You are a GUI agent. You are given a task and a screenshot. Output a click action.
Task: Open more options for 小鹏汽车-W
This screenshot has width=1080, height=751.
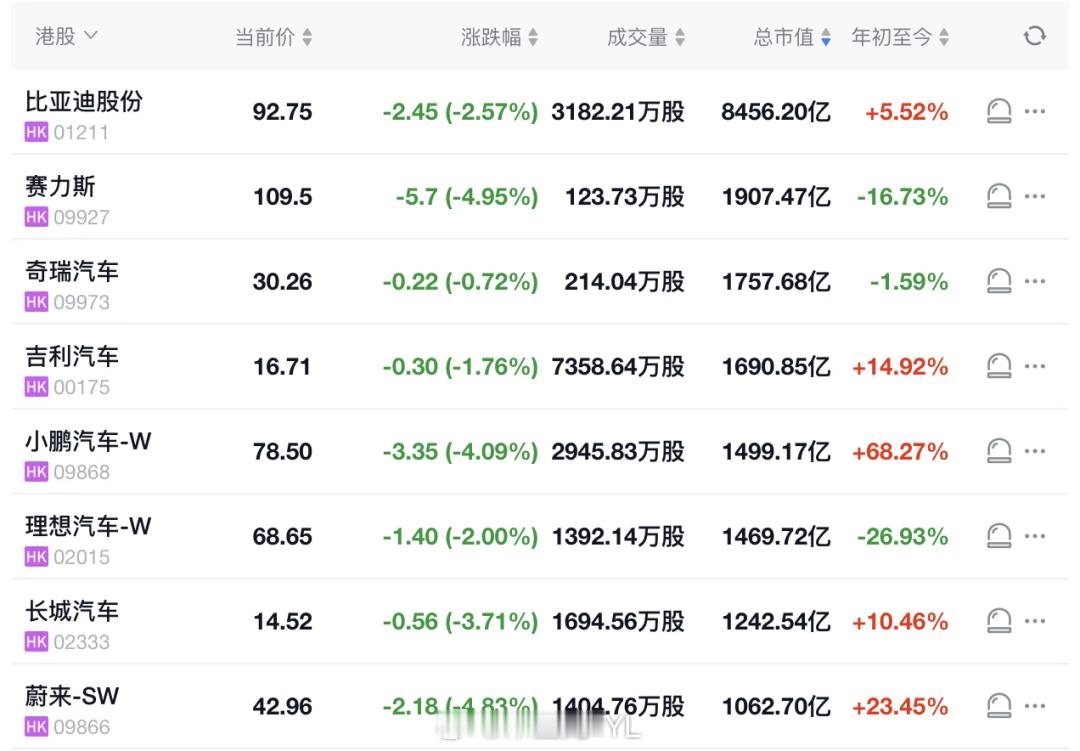click(1035, 451)
